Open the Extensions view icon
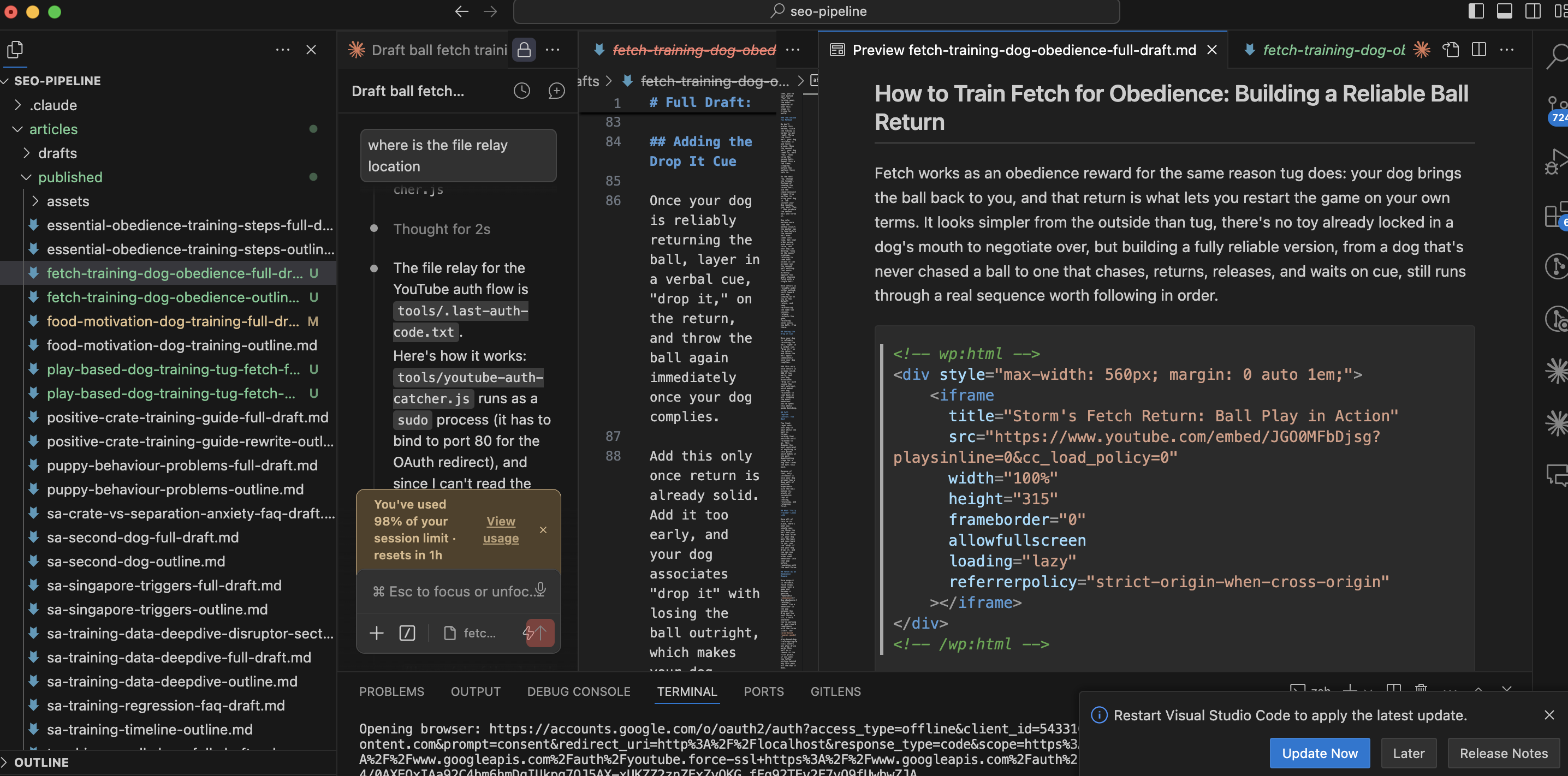The image size is (1568, 776). click(1556, 215)
